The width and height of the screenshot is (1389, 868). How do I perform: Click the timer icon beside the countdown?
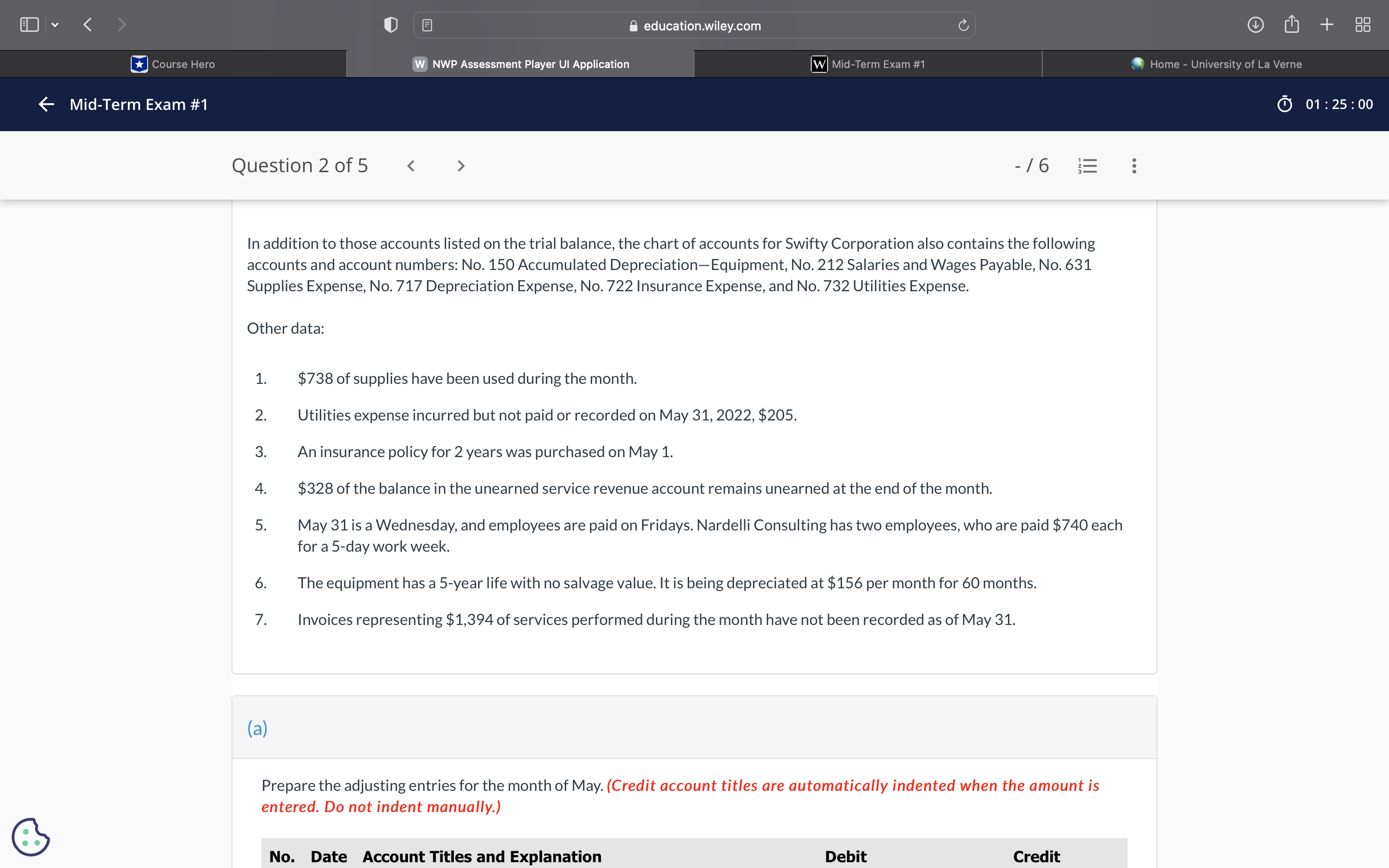click(x=1284, y=104)
